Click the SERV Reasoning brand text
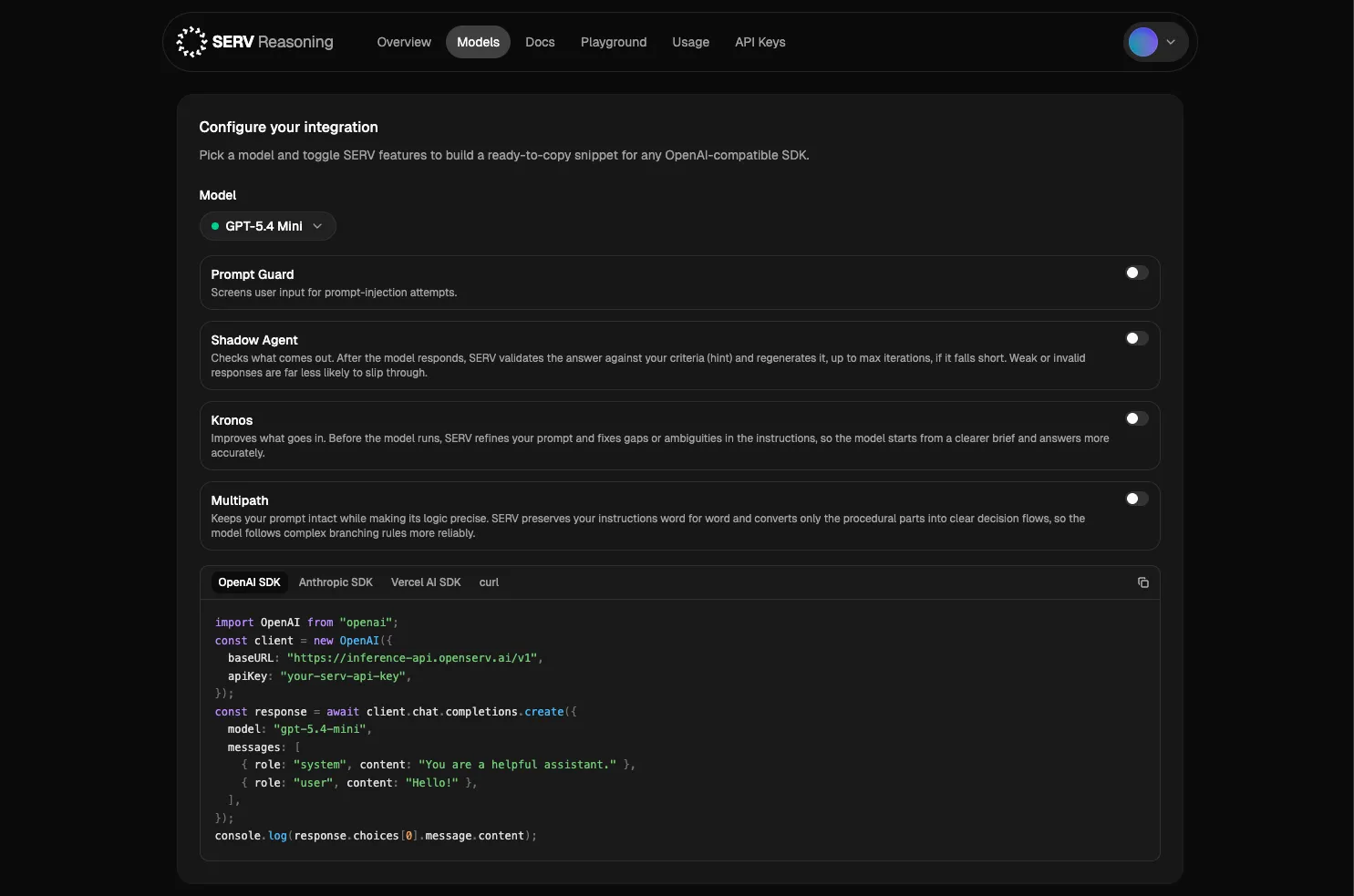 [273, 42]
